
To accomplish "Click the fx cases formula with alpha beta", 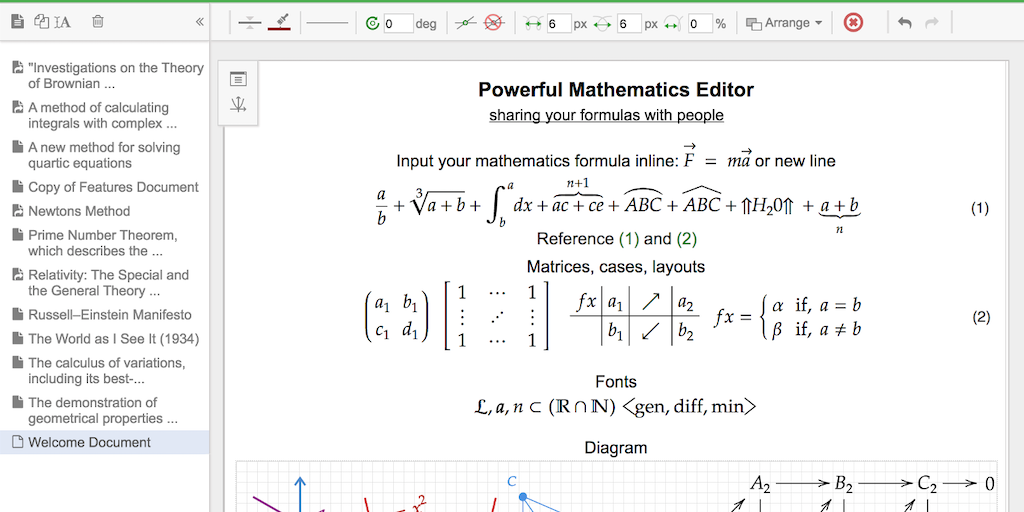I will tap(787, 316).
